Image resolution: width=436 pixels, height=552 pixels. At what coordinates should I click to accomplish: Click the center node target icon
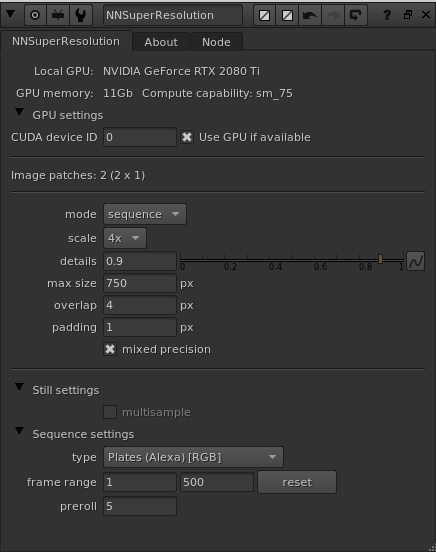(35, 15)
